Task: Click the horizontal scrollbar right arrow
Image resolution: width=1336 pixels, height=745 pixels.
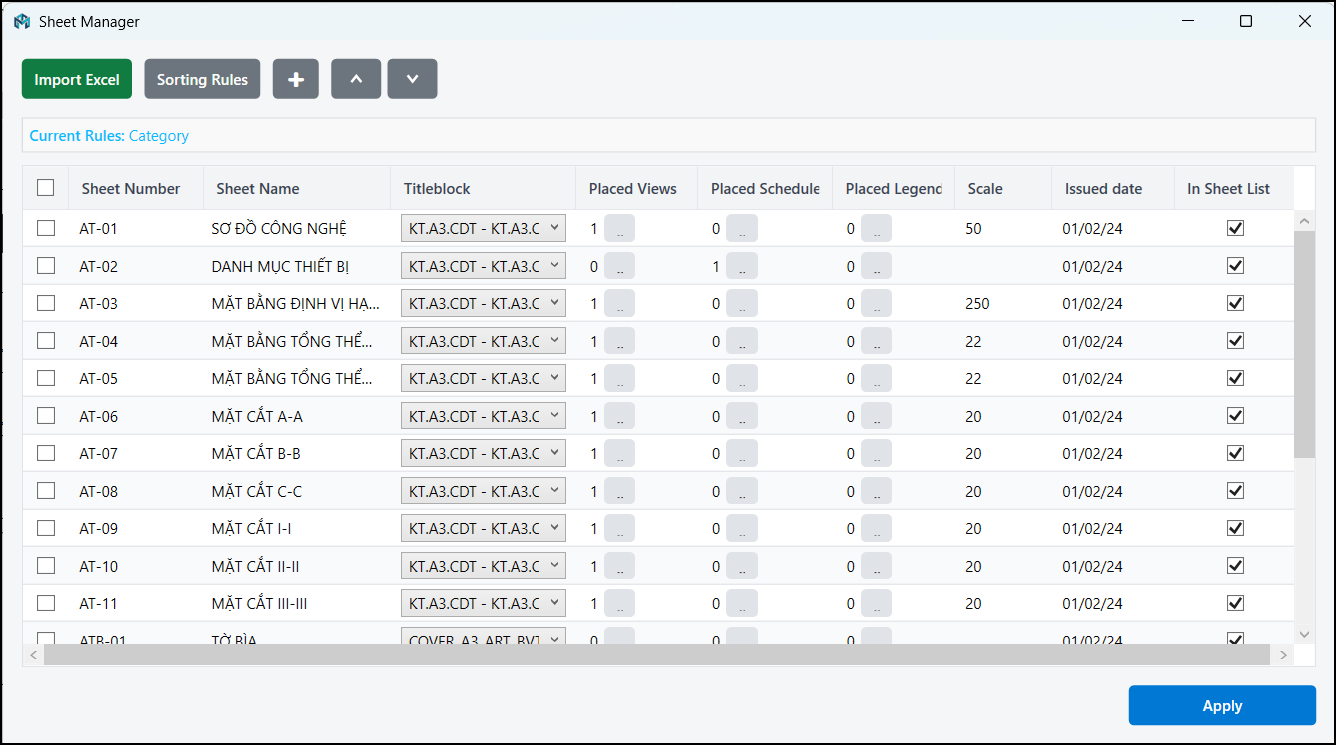Action: tap(1283, 654)
